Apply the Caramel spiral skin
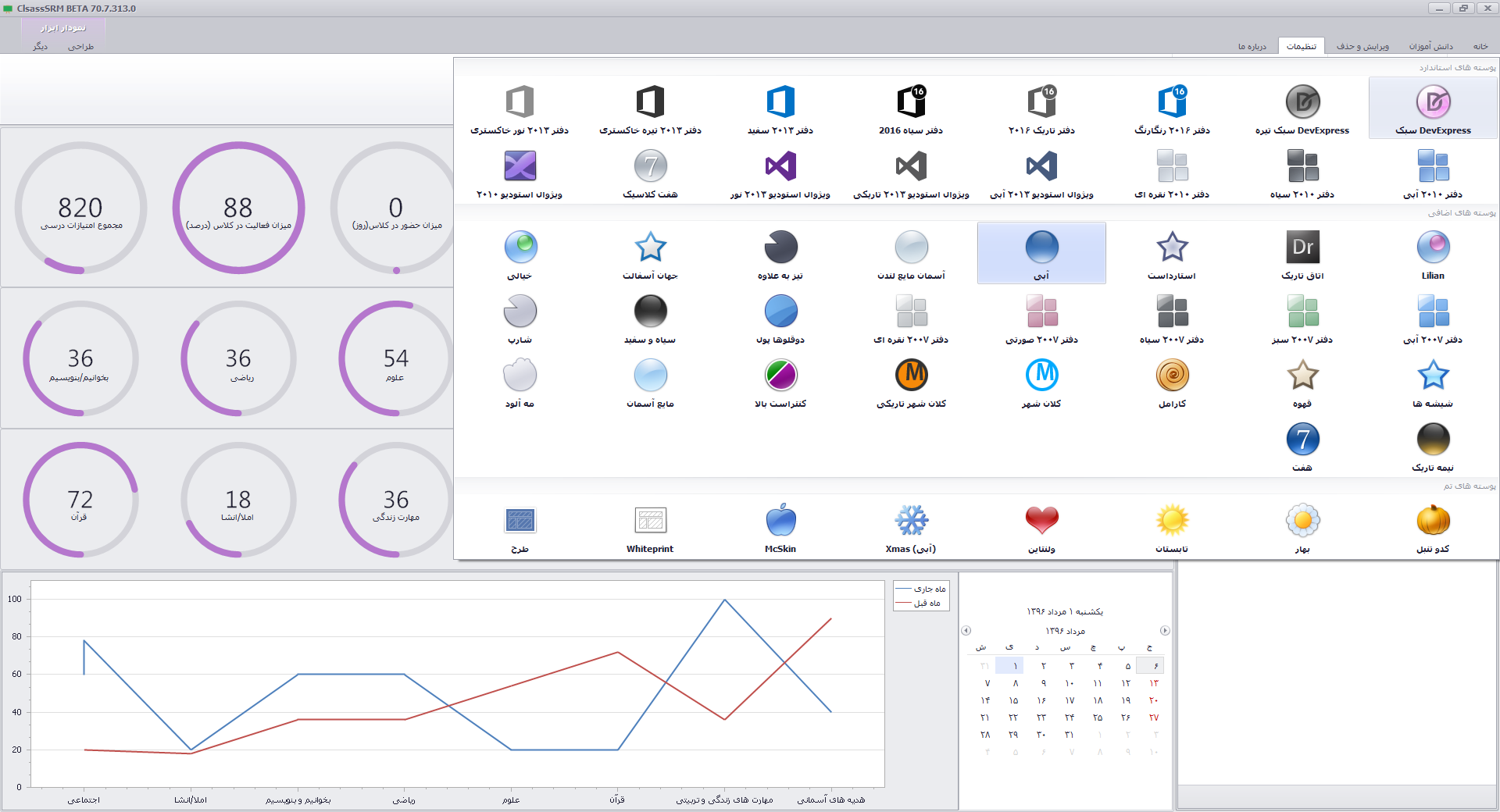1500x812 pixels. tap(1172, 382)
